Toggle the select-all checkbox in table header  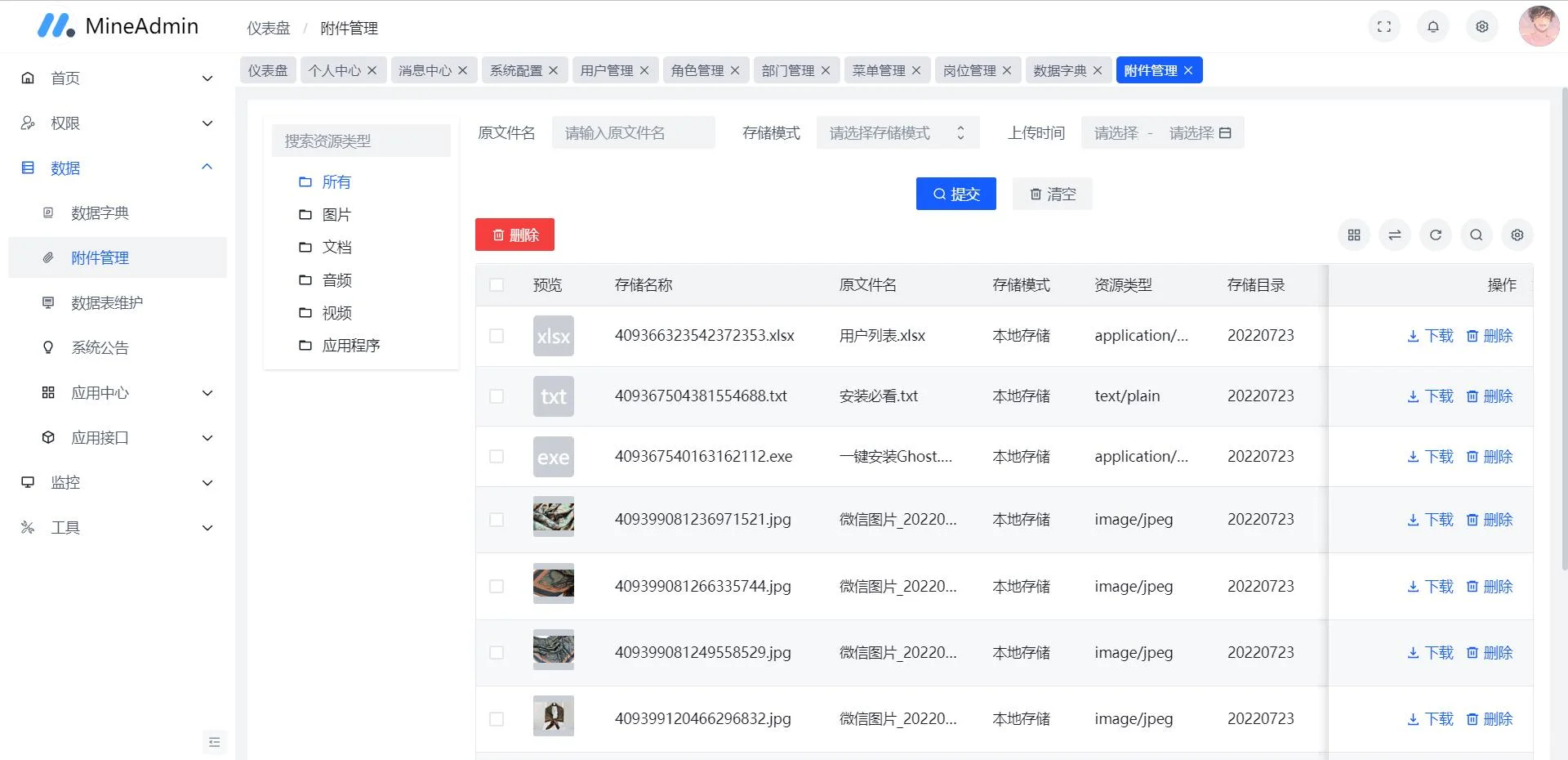497,284
